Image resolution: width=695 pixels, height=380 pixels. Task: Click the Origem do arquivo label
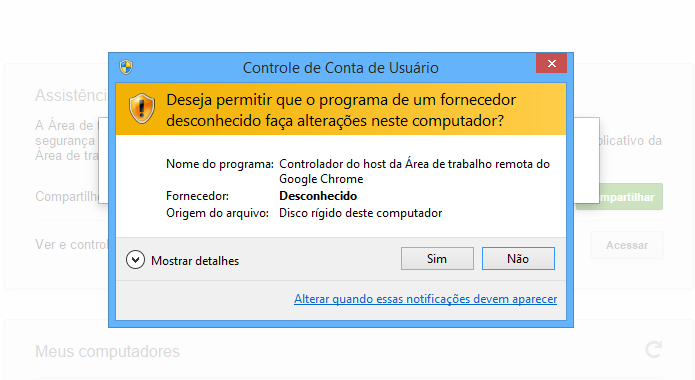(x=217, y=213)
